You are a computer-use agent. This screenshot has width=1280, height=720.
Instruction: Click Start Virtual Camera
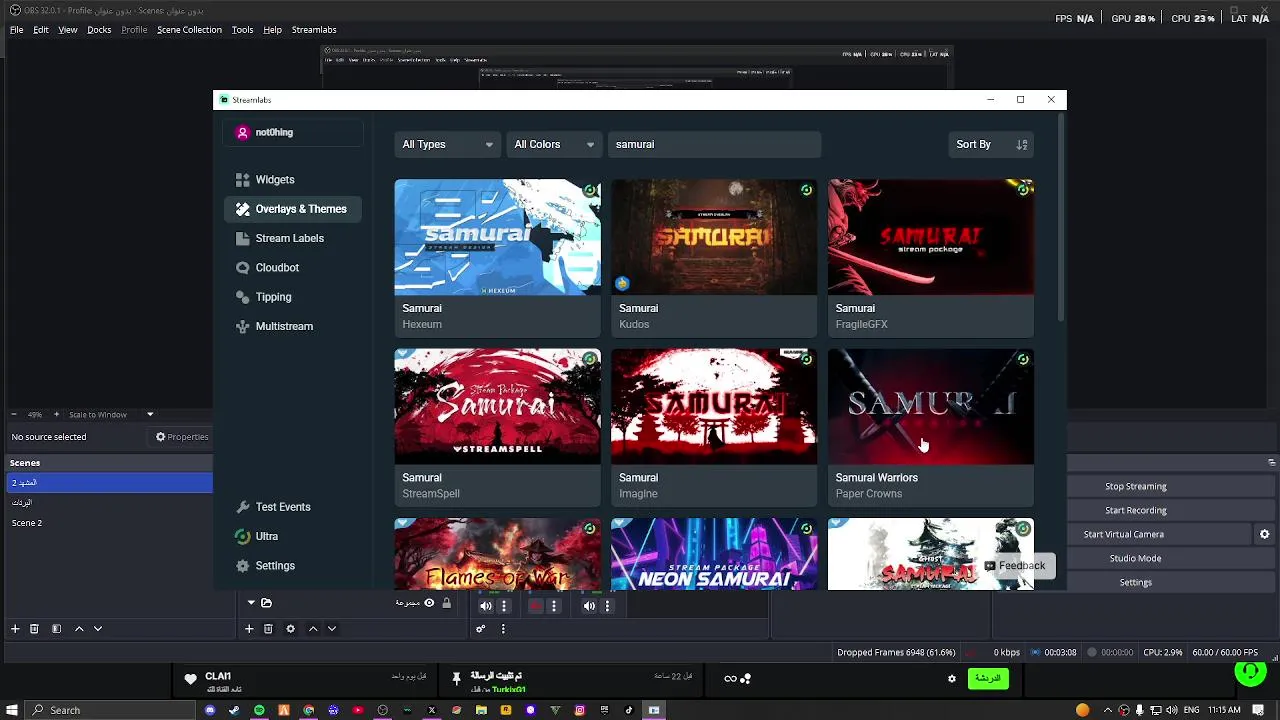click(1124, 534)
